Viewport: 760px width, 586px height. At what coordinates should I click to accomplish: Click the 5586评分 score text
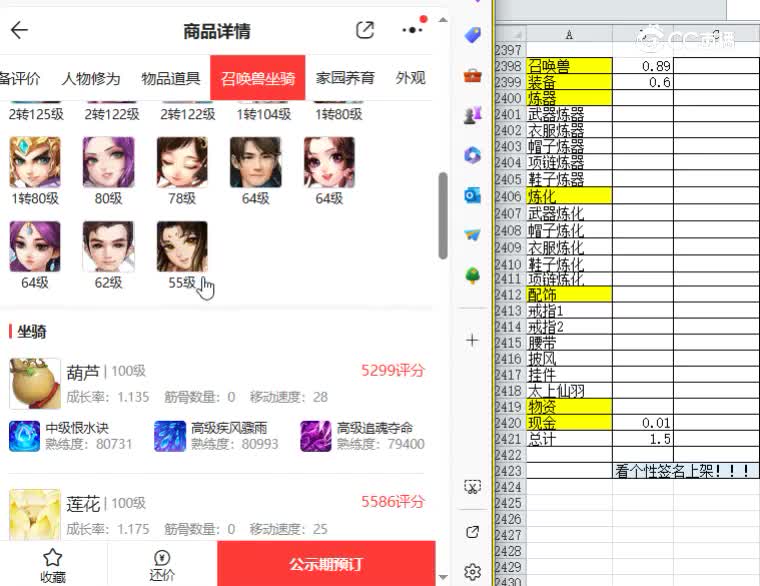click(393, 501)
